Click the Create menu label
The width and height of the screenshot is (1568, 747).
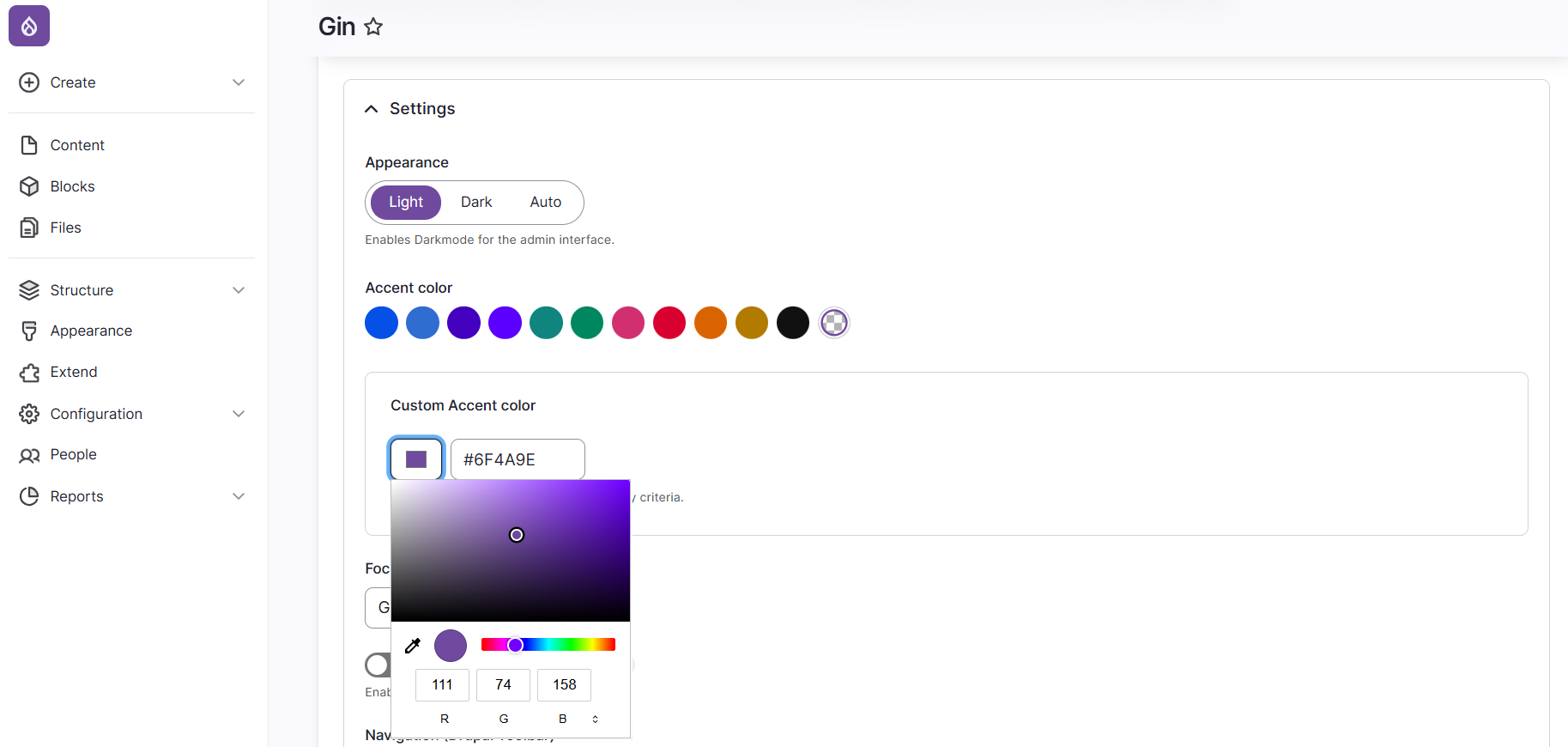click(x=73, y=82)
